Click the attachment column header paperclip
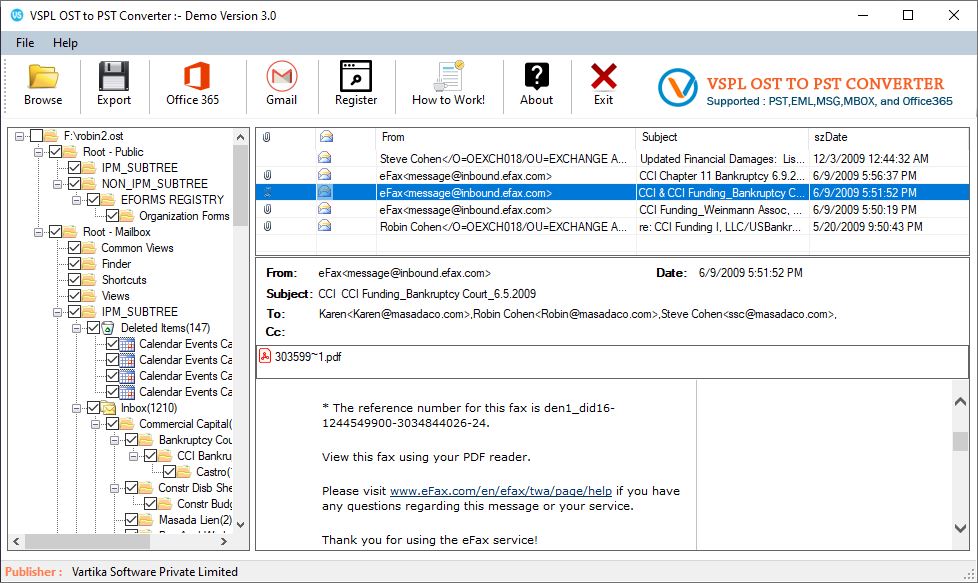 (x=266, y=137)
